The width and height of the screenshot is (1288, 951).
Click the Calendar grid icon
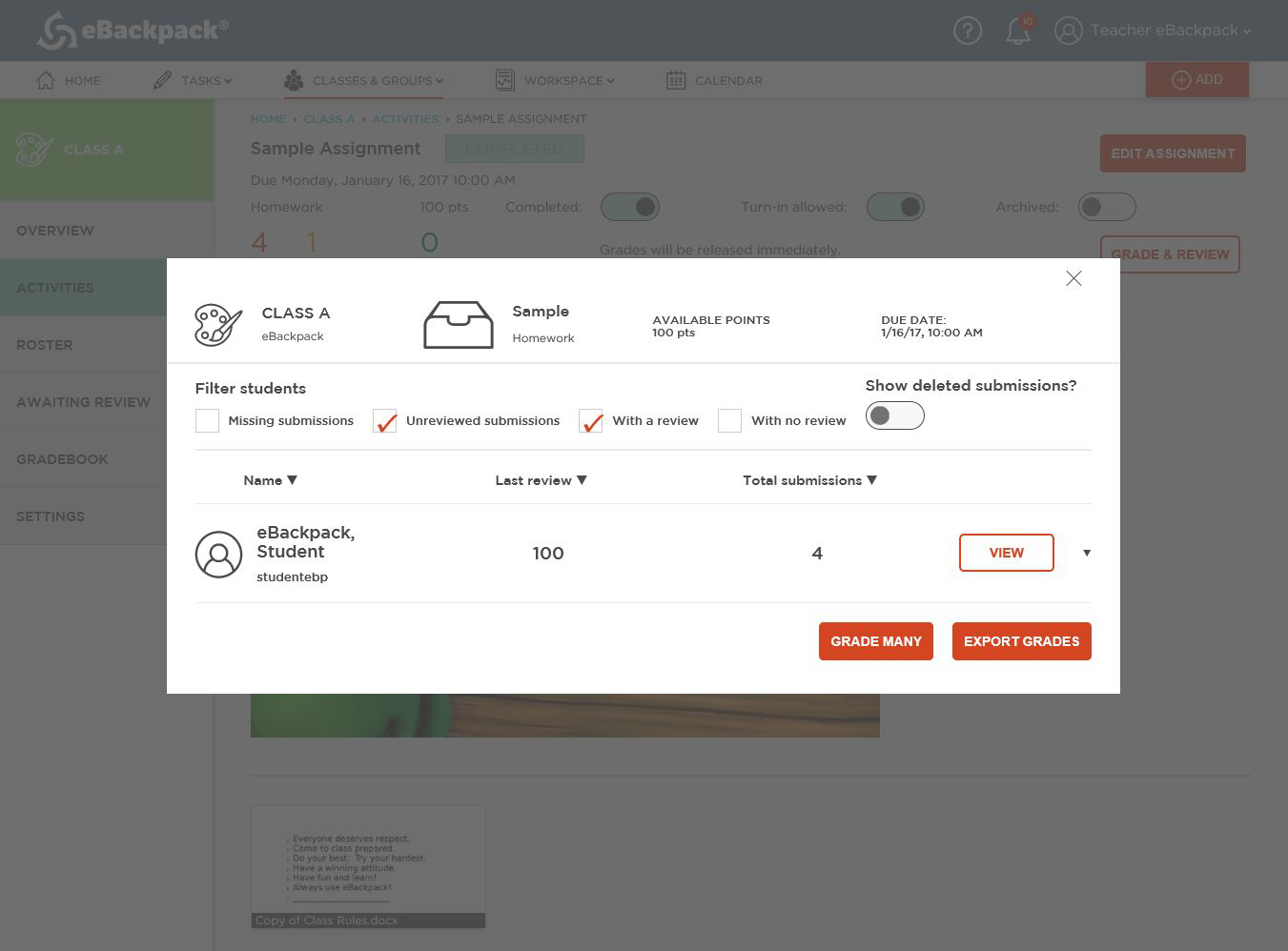[x=676, y=80]
